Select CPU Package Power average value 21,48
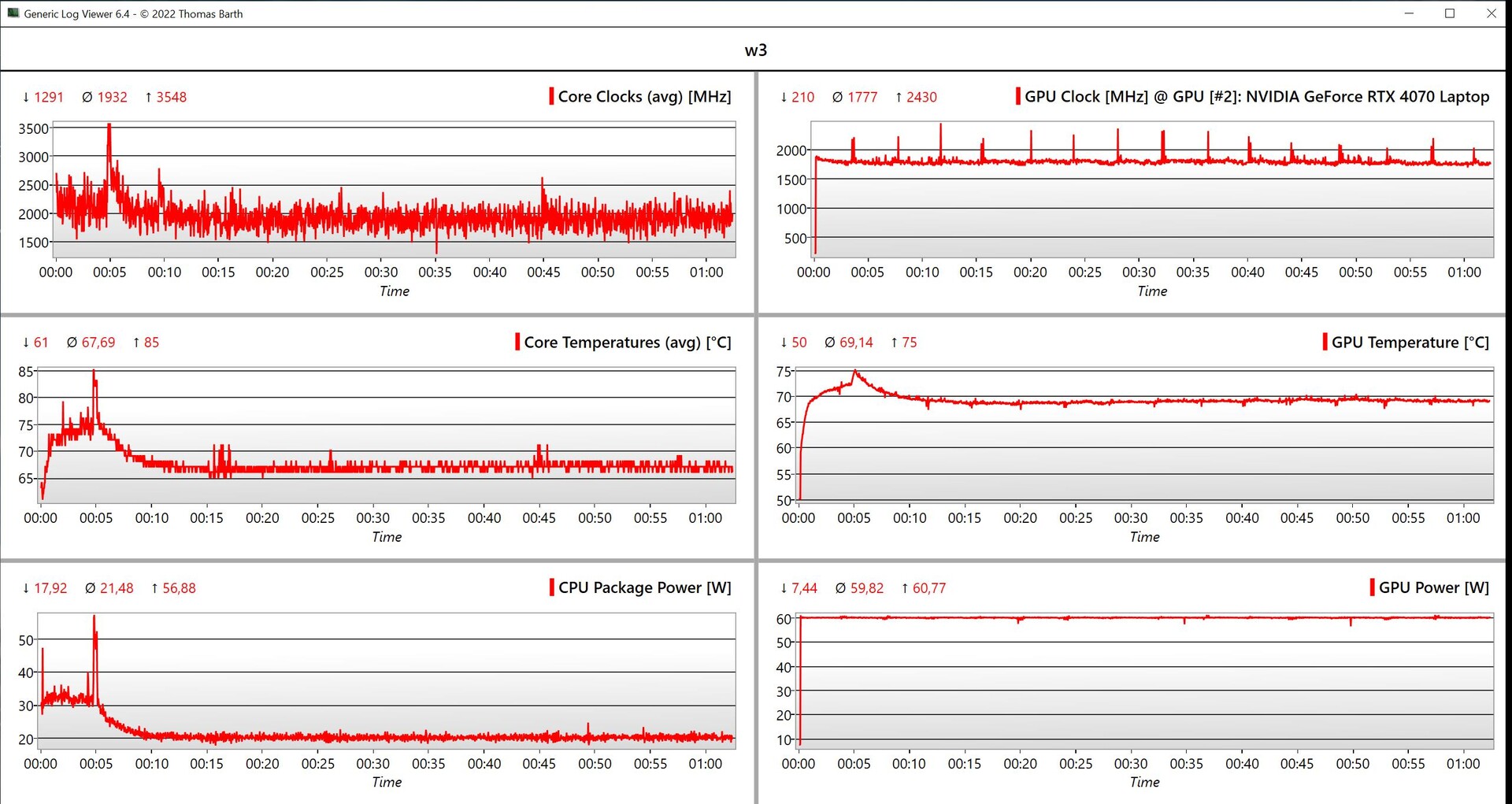Viewport: 1512px width, 804px height. click(117, 588)
